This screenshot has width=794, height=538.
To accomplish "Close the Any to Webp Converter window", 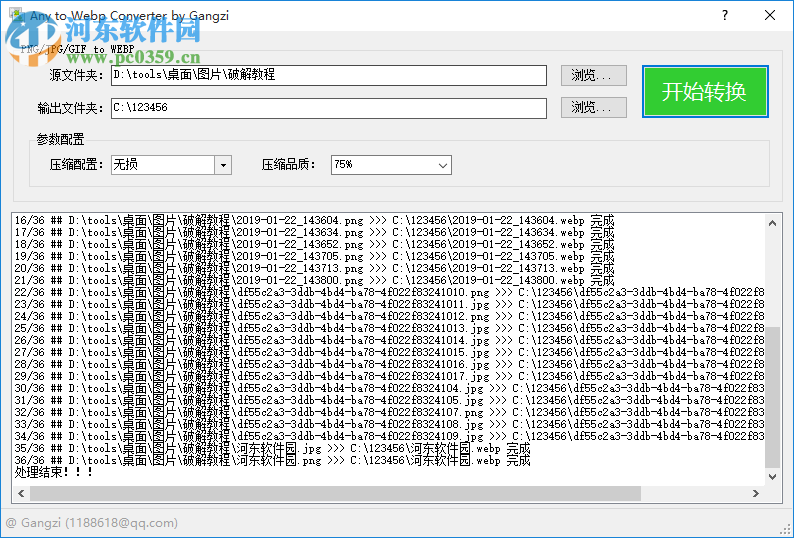I will (770, 15).
